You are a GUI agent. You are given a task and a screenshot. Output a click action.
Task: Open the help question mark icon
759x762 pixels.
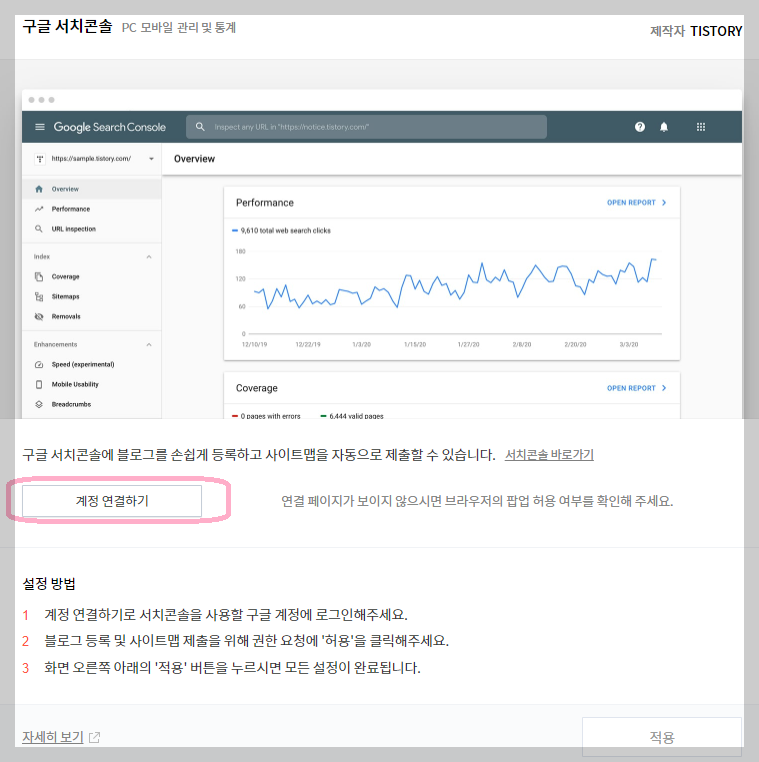tap(640, 127)
